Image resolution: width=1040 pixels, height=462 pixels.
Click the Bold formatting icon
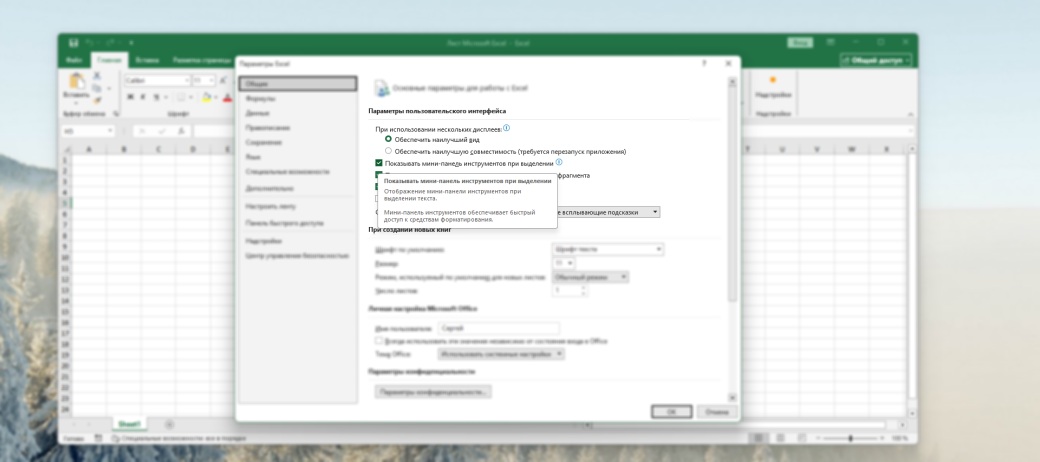[130, 97]
